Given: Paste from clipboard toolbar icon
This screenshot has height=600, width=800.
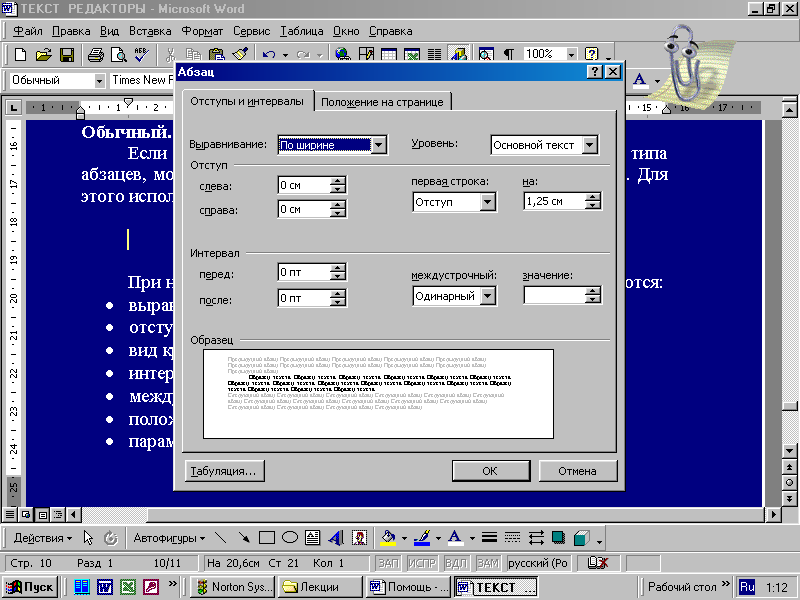Looking at the screenshot, I should (217, 54).
